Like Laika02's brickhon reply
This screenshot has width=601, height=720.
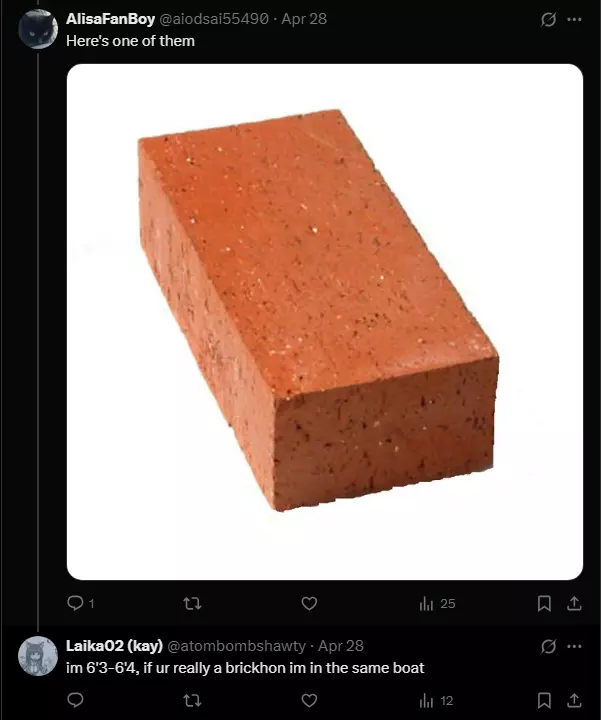(309, 700)
